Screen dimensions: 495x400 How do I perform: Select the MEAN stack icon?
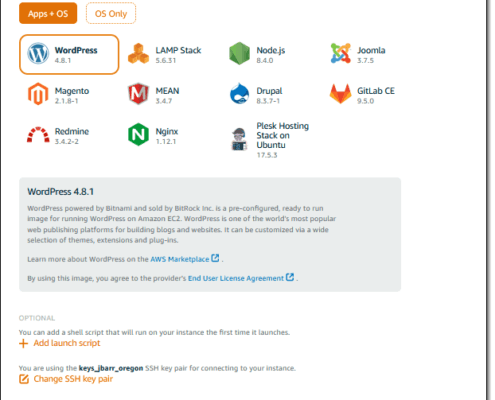click(x=138, y=94)
